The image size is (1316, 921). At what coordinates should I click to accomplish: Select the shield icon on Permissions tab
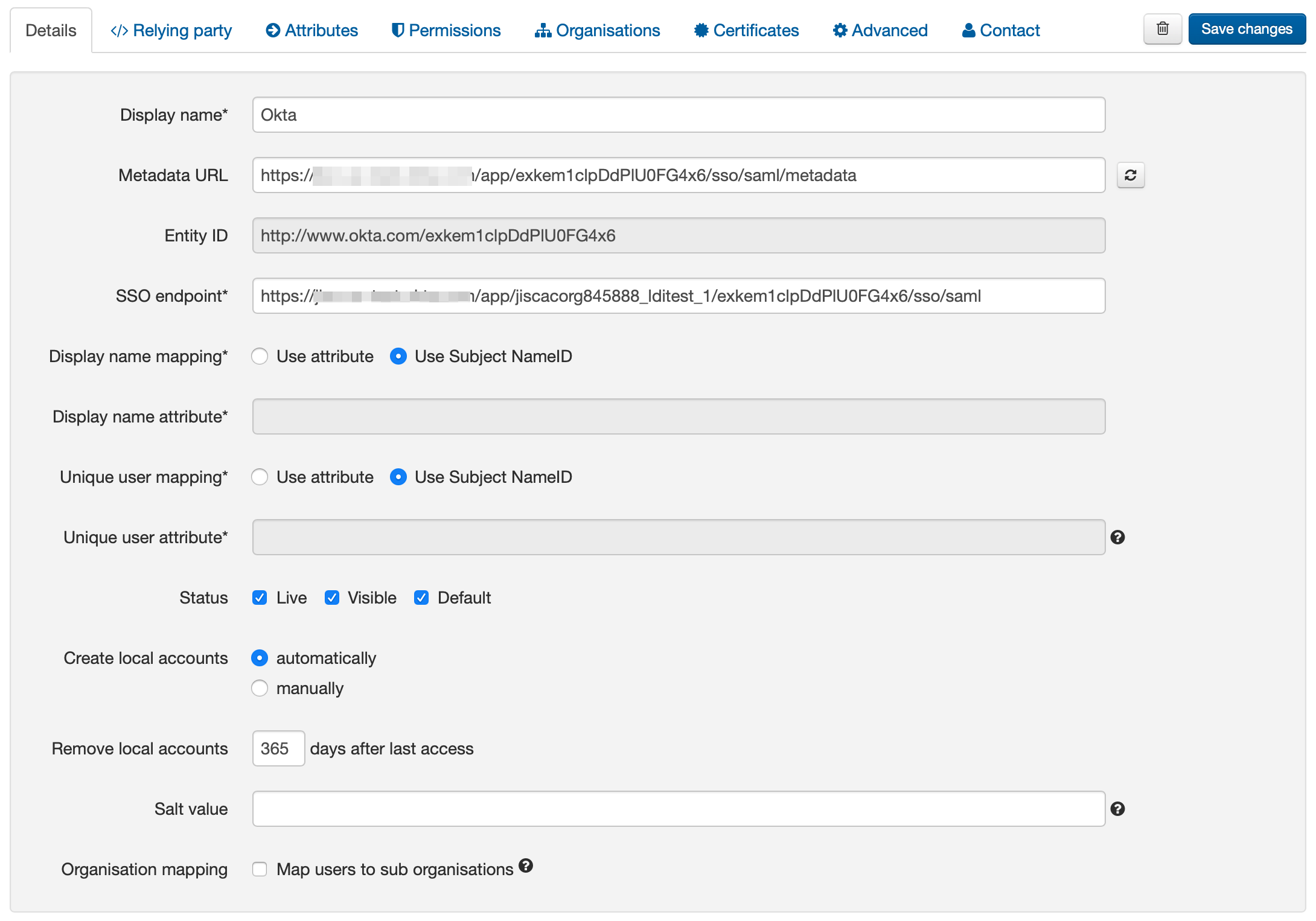[397, 30]
